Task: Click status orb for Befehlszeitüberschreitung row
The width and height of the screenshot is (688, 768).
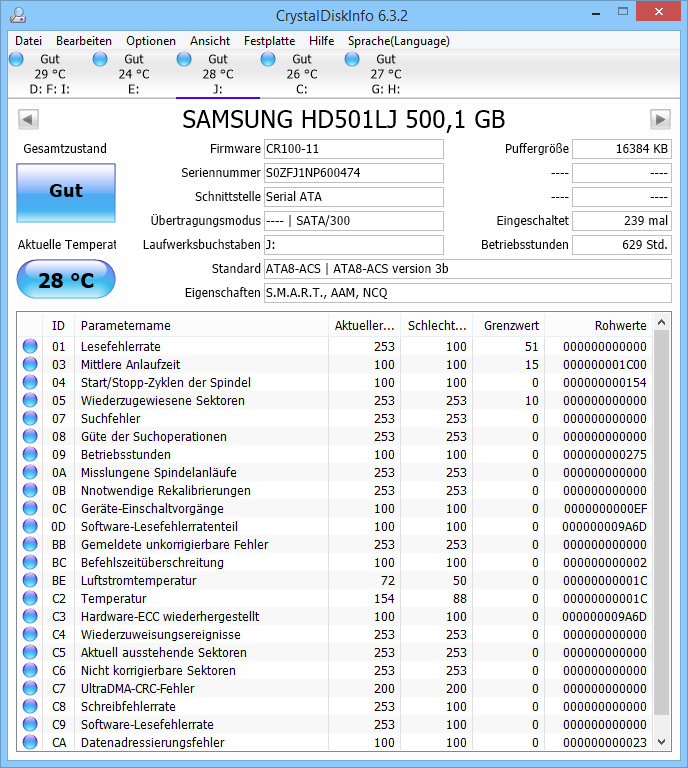Action: point(30,562)
